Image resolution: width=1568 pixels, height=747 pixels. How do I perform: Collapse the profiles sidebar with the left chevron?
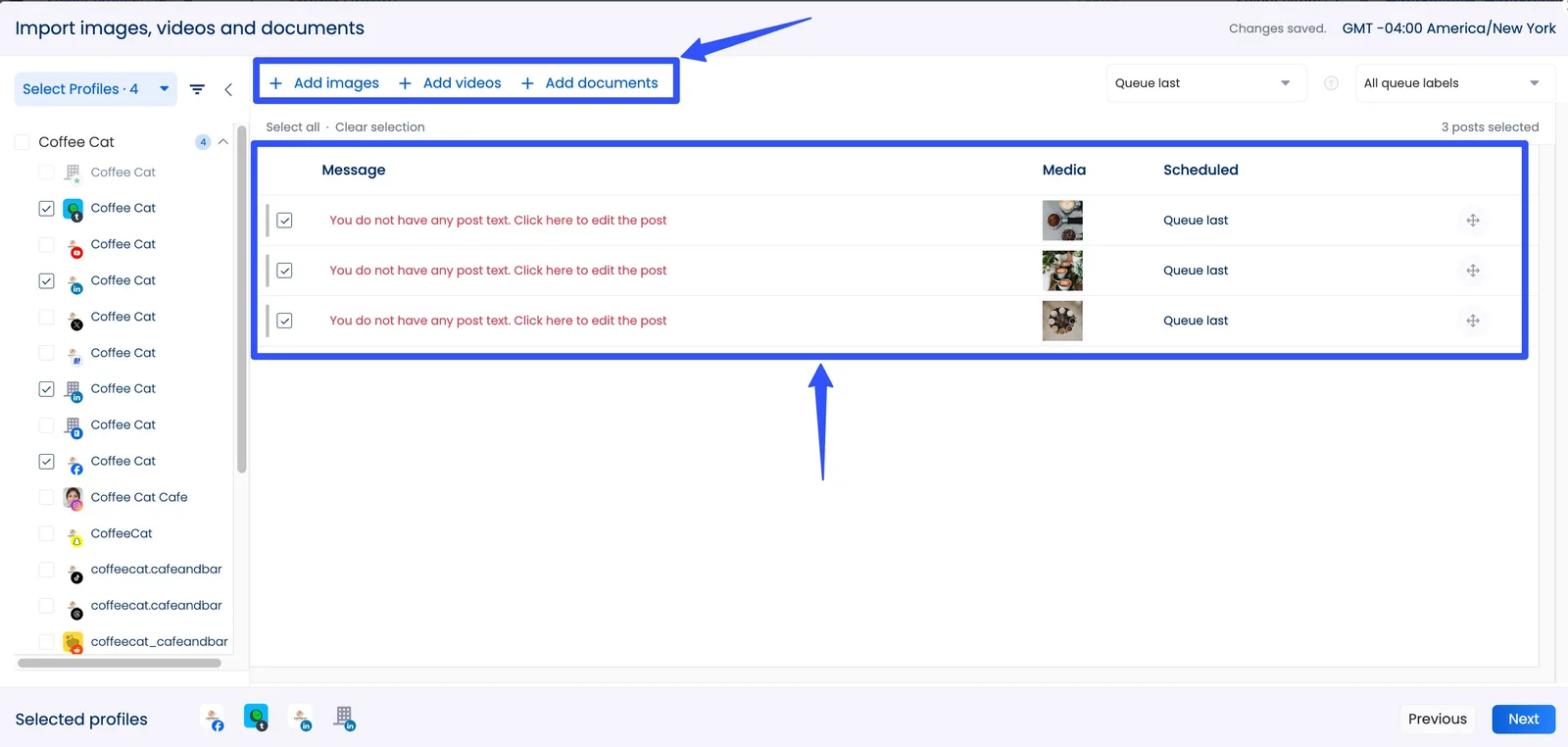(228, 89)
